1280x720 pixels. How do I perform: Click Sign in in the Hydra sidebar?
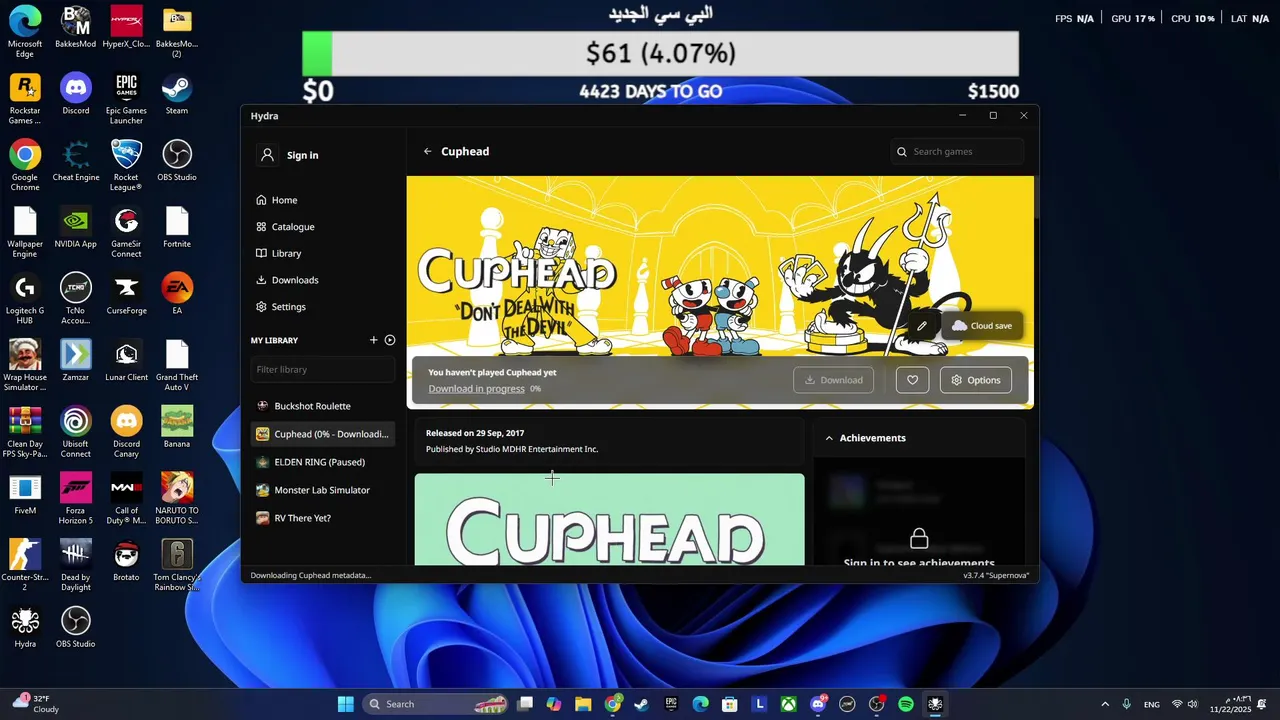click(302, 155)
